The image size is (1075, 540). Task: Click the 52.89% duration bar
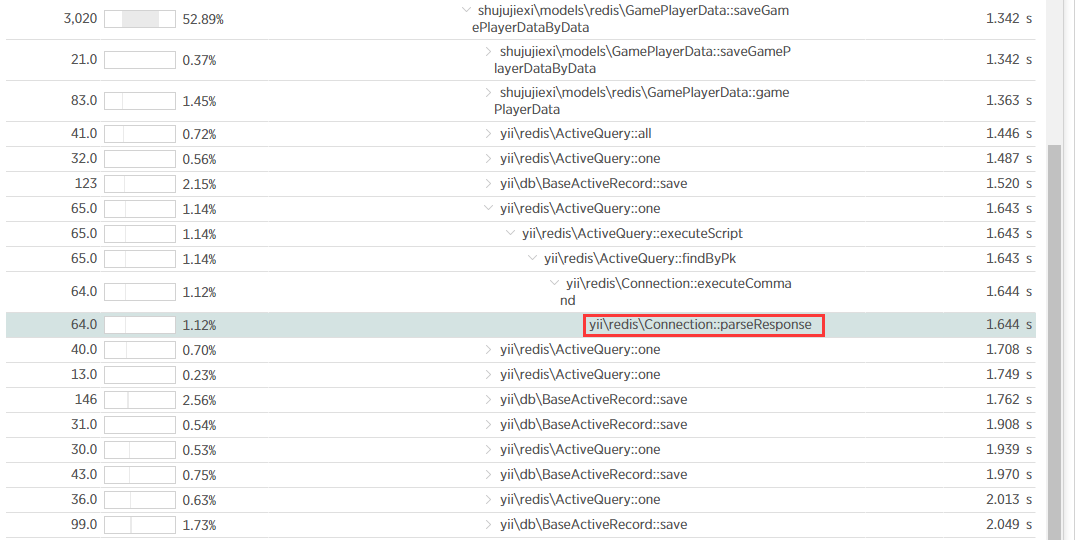click(140, 19)
